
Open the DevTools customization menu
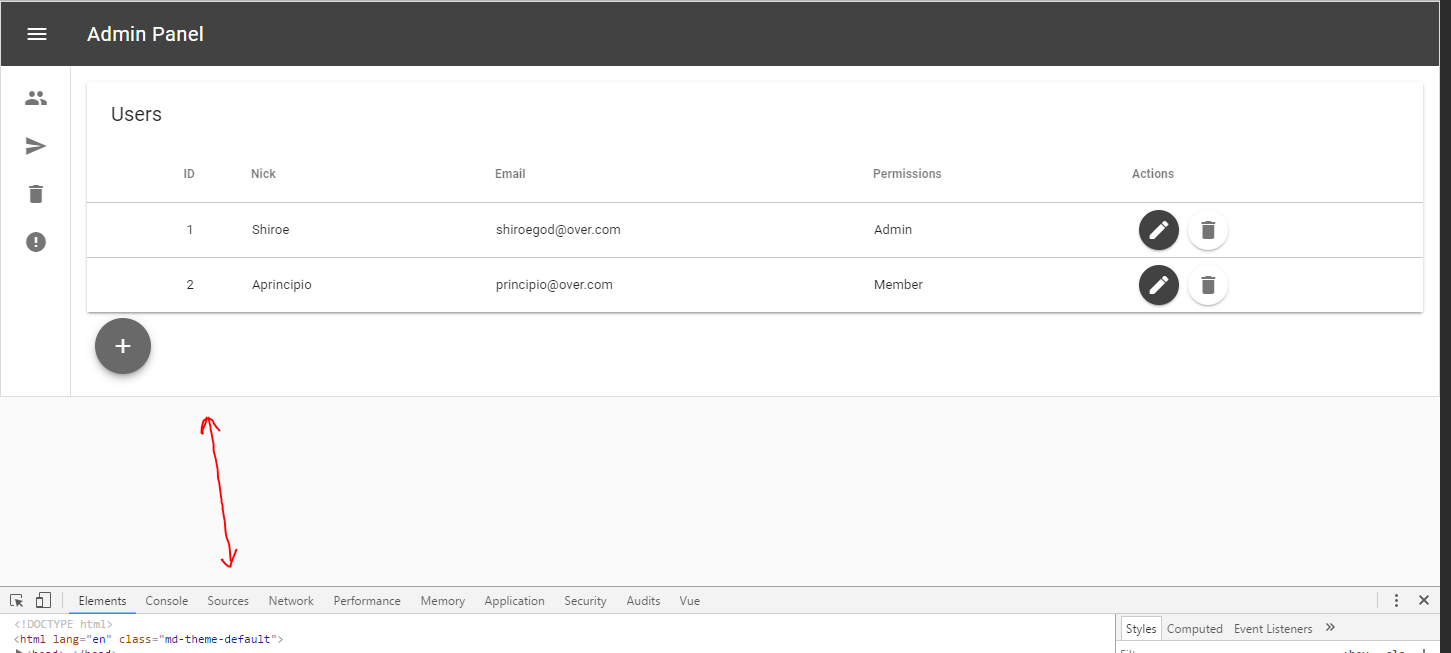click(x=1396, y=600)
